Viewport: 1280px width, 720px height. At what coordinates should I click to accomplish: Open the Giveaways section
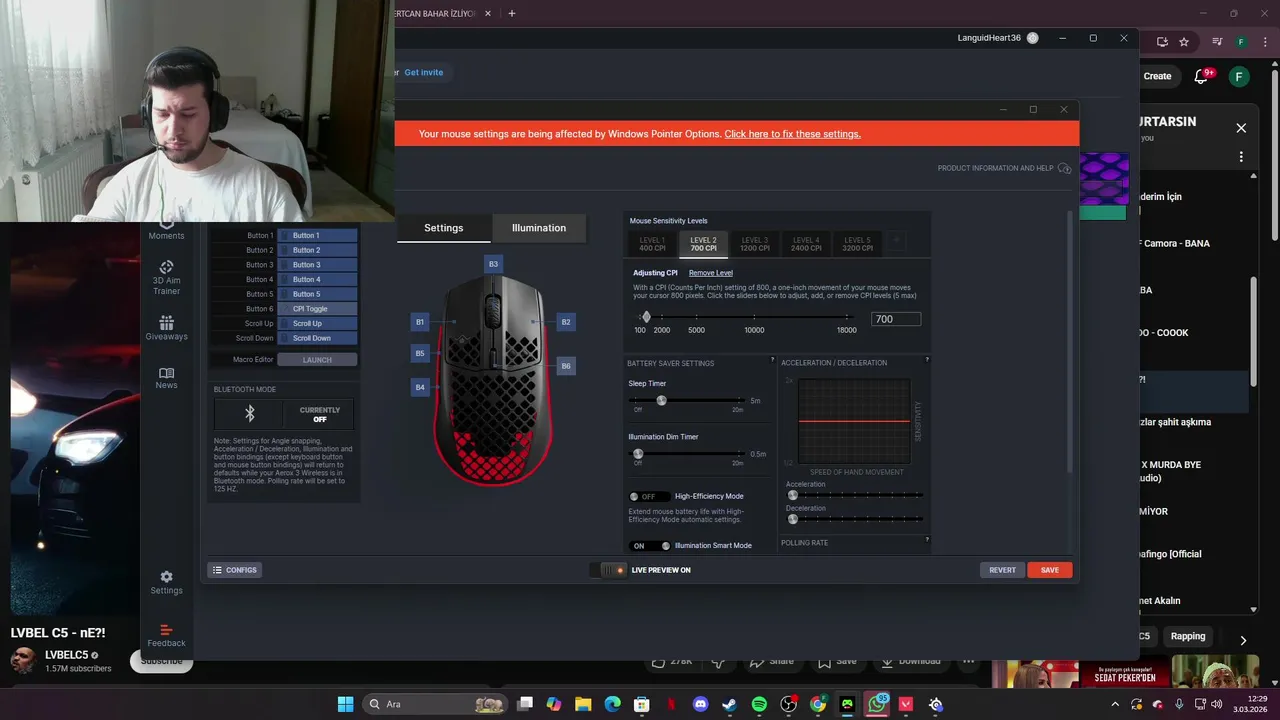coord(166,328)
